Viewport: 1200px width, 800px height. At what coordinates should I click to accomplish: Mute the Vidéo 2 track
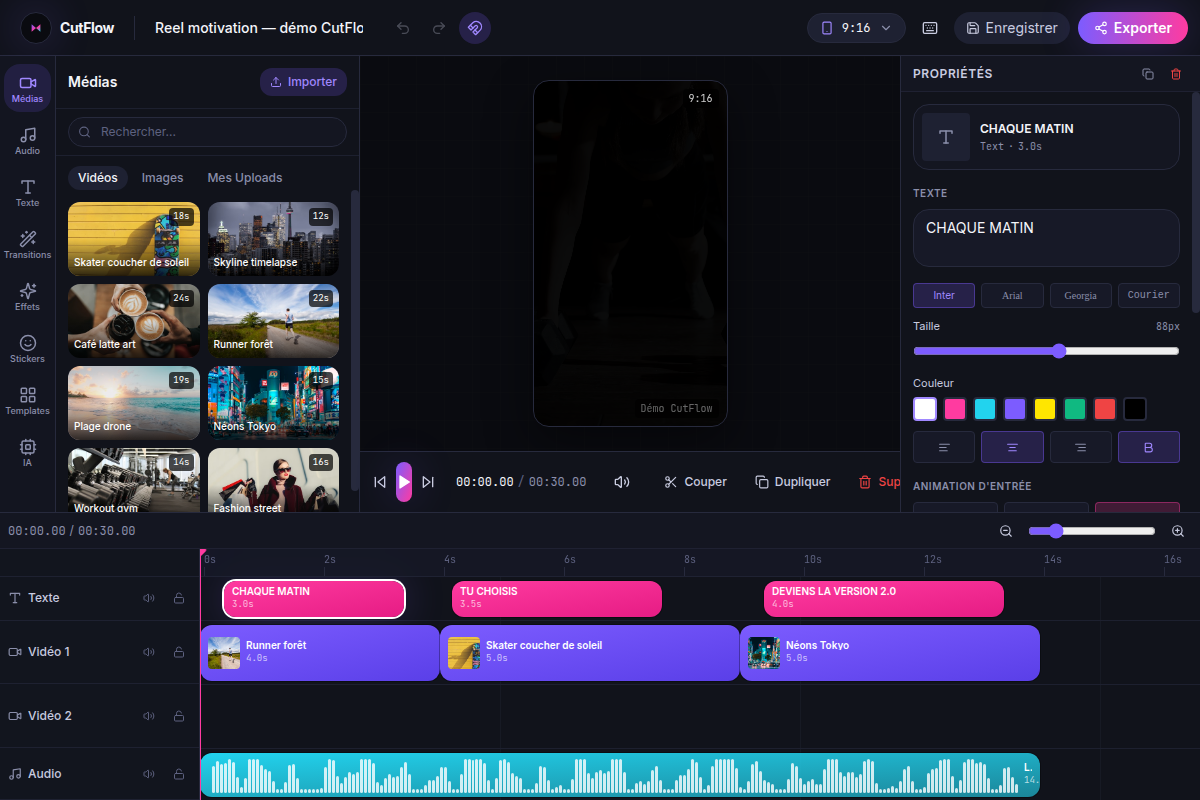coord(149,716)
